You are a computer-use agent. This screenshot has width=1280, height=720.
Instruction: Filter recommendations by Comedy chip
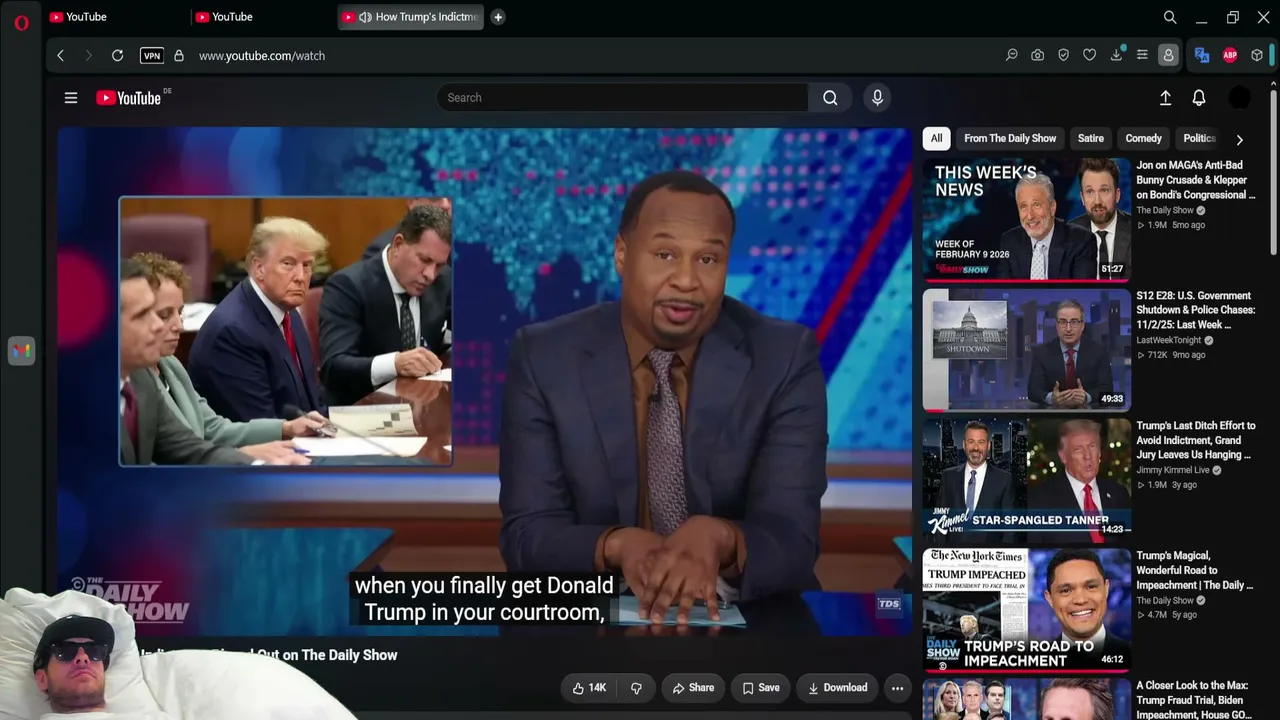pyautogui.click(x=1144, y=139)
